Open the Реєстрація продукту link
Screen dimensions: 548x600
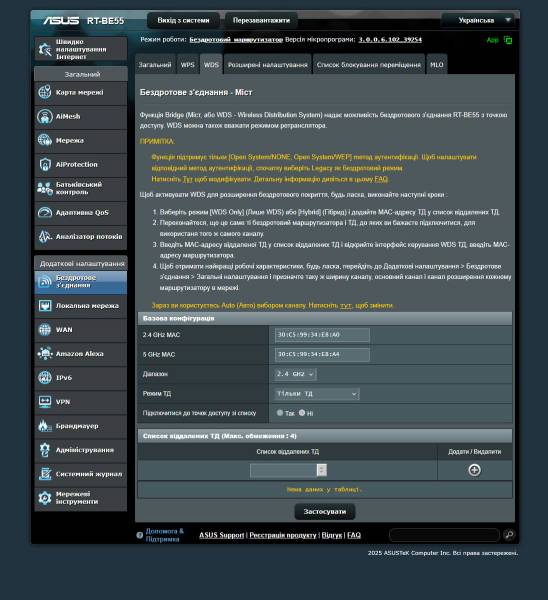click(x=283, y=535)
